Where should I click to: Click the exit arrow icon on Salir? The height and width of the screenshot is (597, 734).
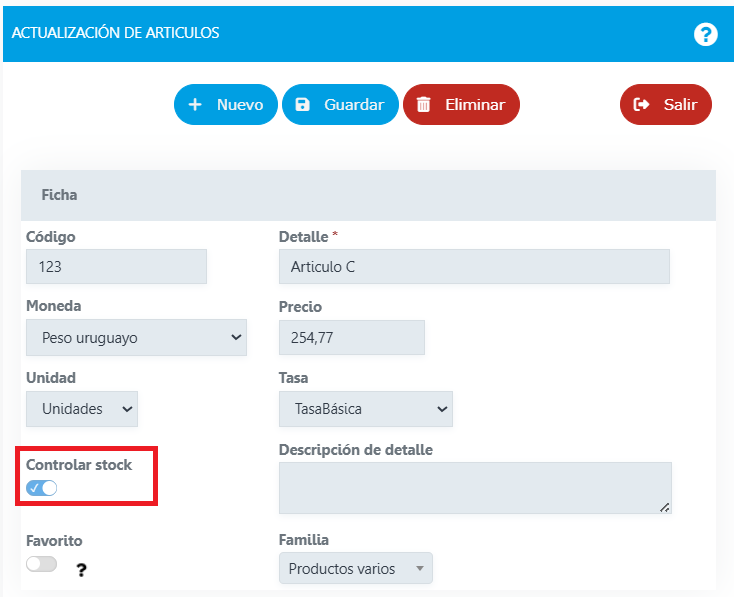[642, 105]
